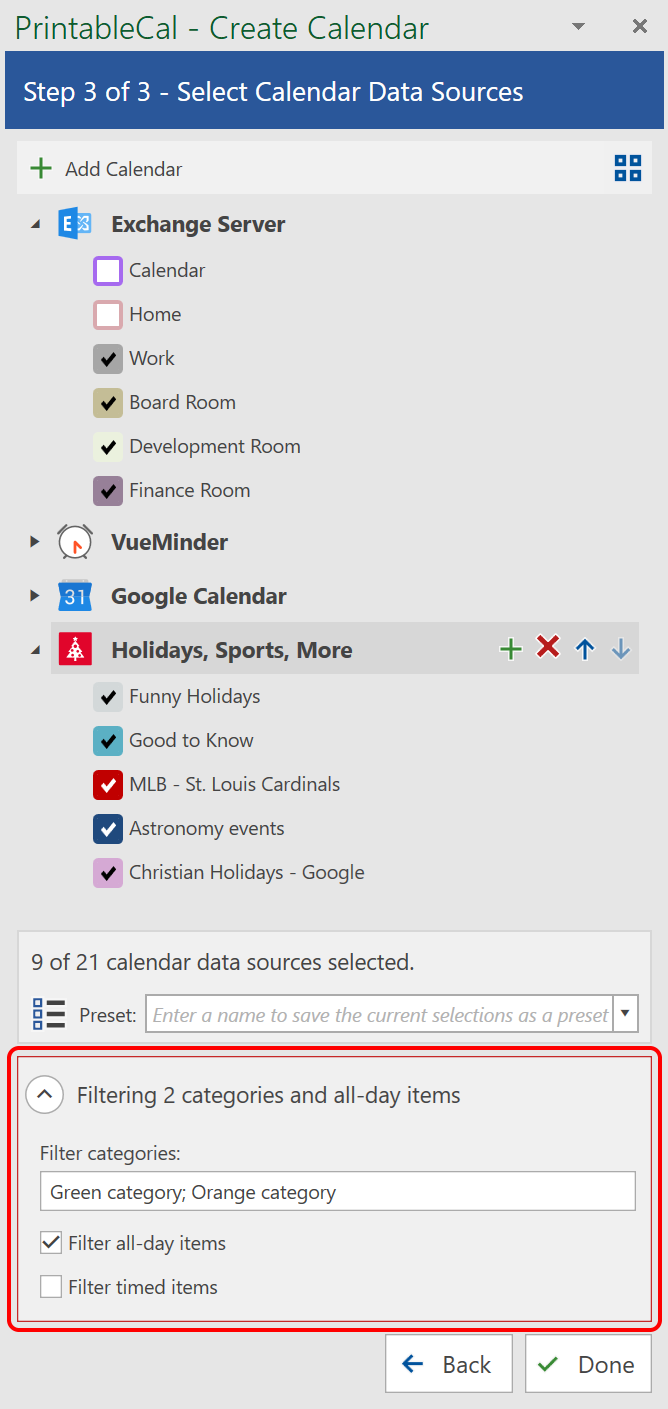Viewport: 668px width, 1409px height.
Task: Click the Back button
Action: pos(449,1364)
